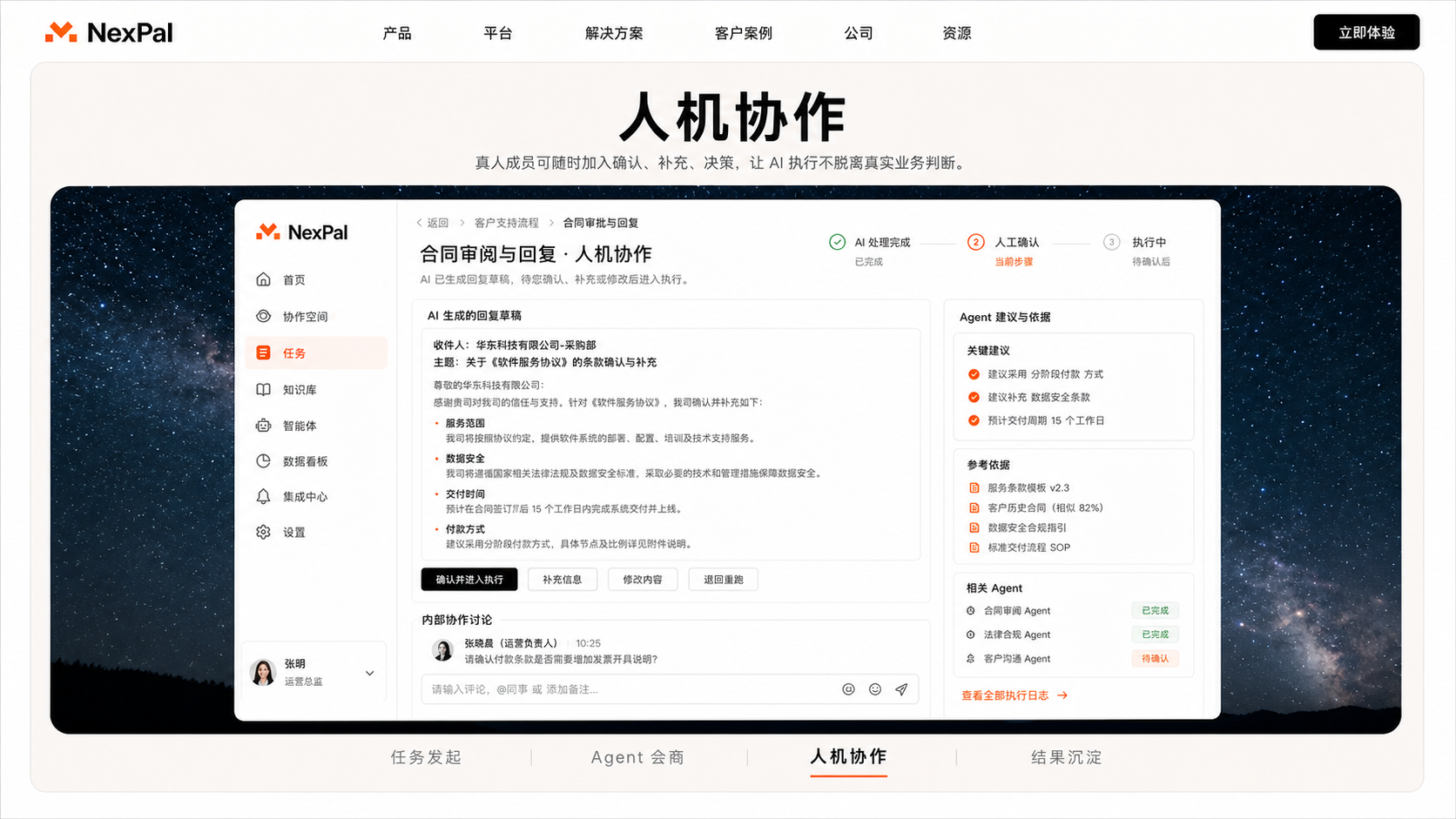
Task: Click the 服务范围 heading in draft
Action: [465, 423]
